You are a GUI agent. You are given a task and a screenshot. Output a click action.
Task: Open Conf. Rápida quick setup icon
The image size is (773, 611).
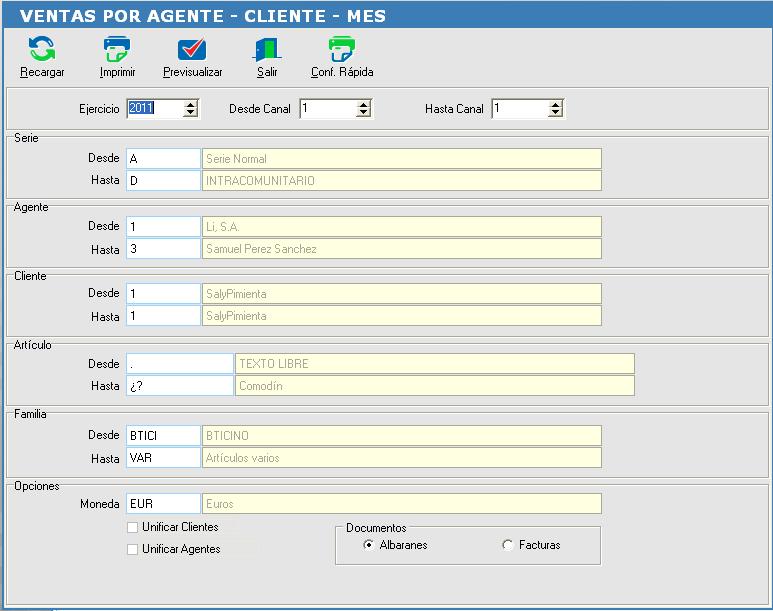click(342, 49)
